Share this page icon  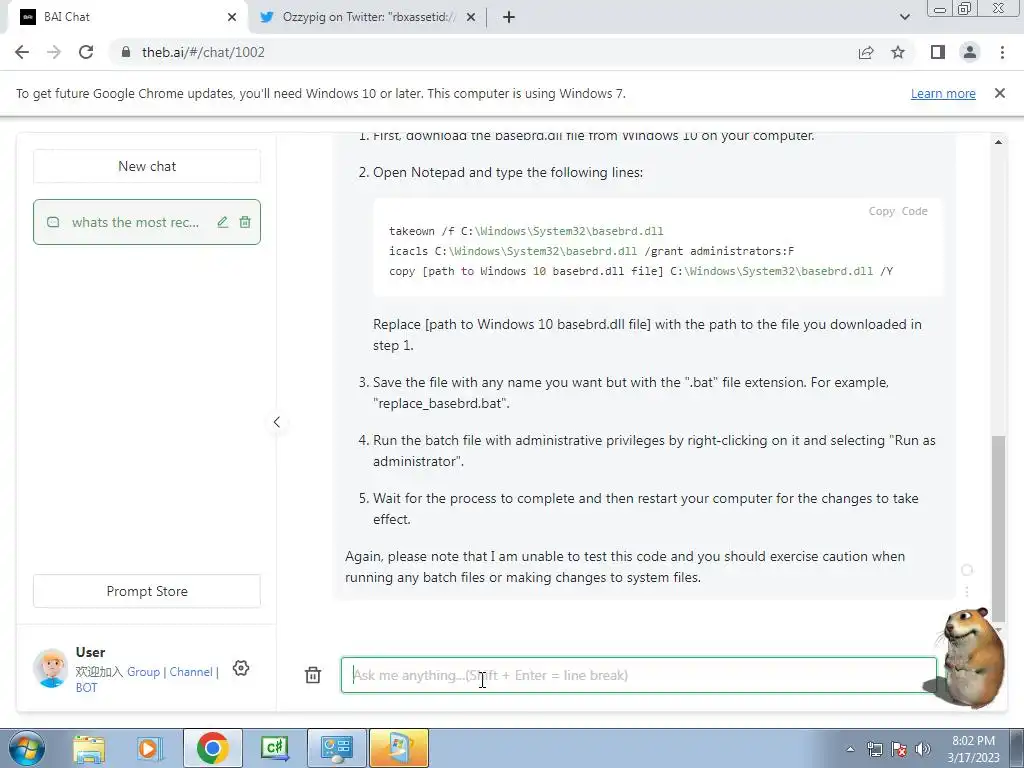[x=866, y=52]
